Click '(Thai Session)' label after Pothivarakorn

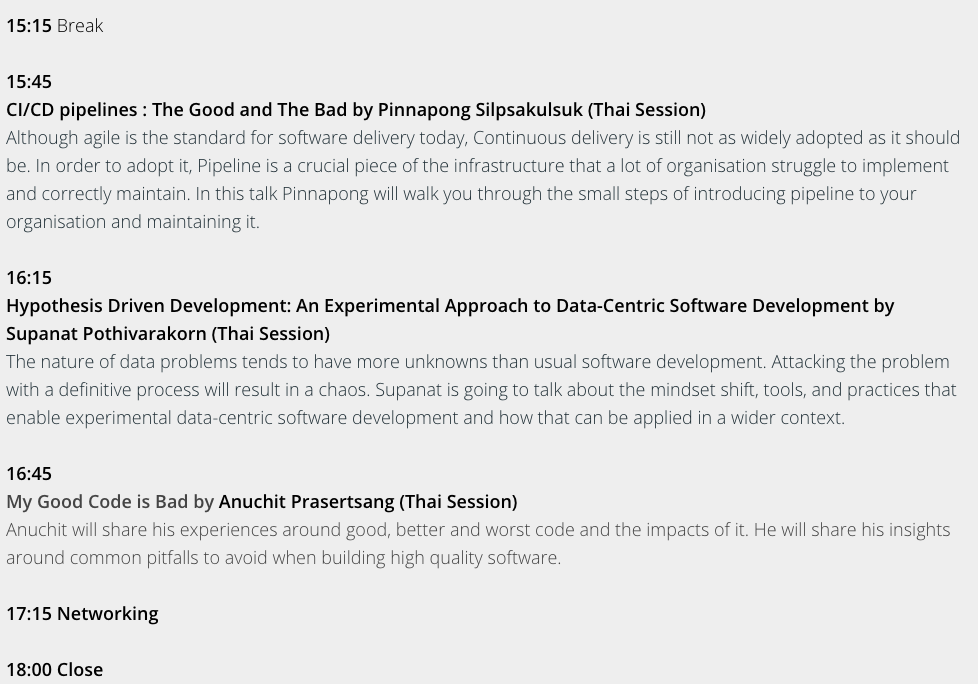(x=271, y=334)
